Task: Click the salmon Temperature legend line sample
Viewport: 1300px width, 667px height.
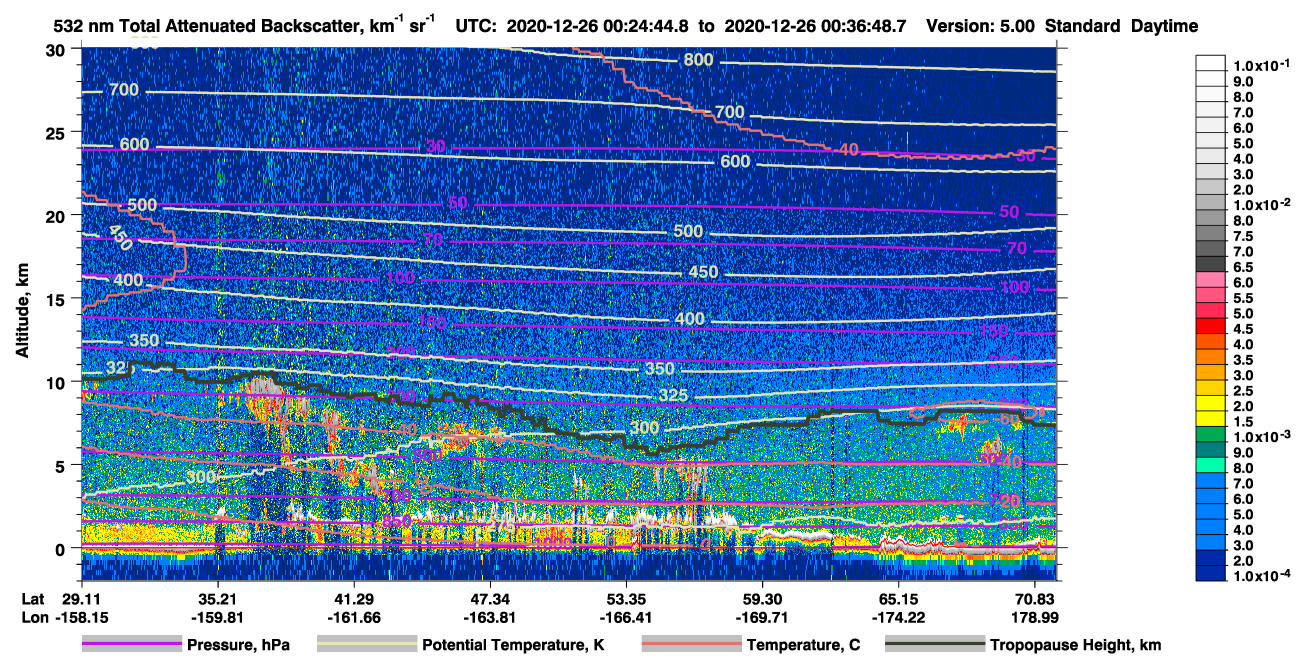Action: pos(691,645)
